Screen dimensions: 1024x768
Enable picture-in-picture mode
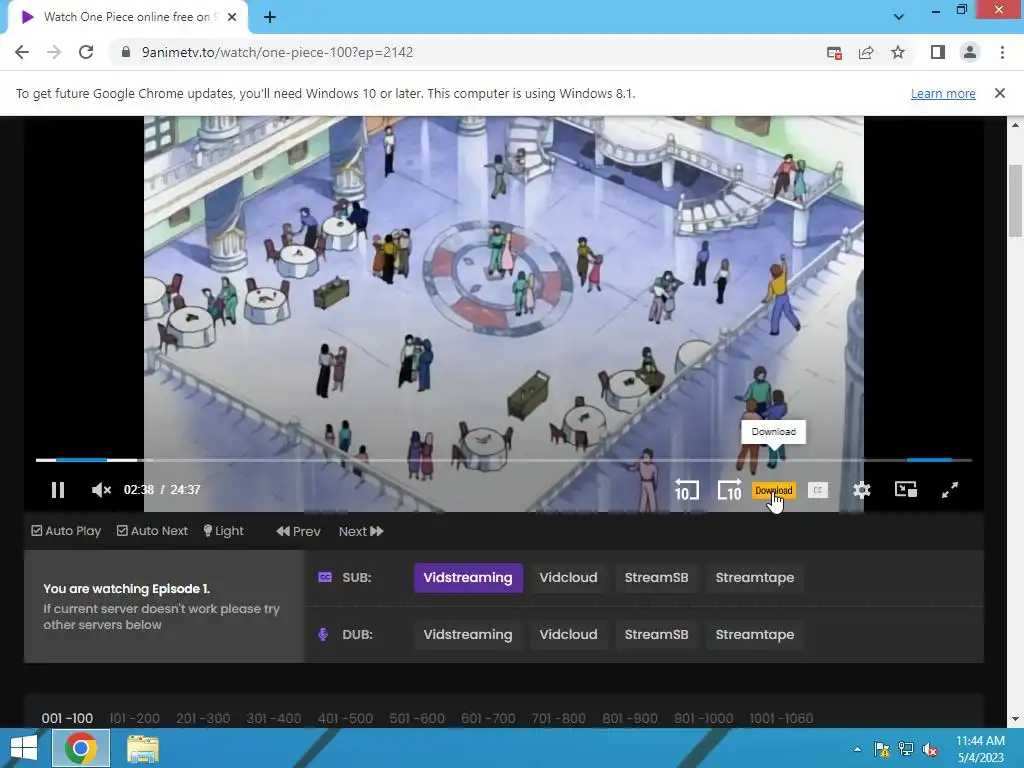[906, 489]
